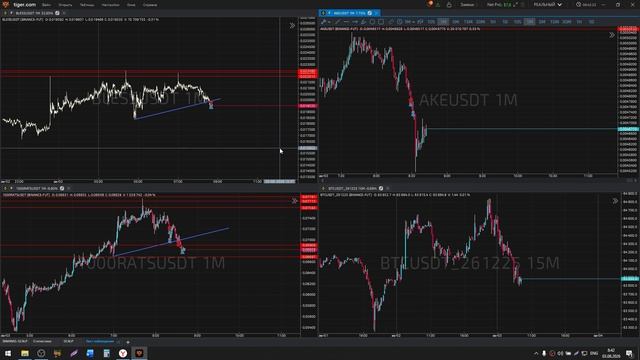Toggle link icon on AKEUSDT tab

370,13
